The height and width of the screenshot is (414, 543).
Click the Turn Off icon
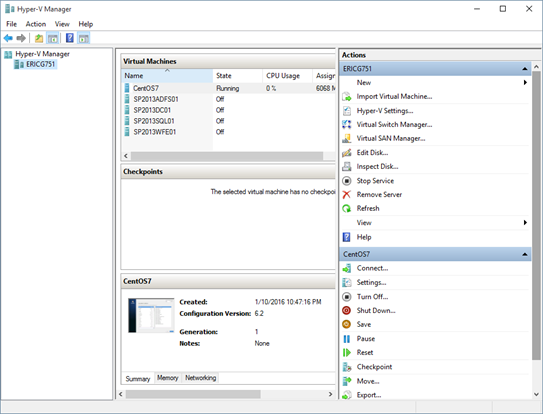tap(347, 297)
